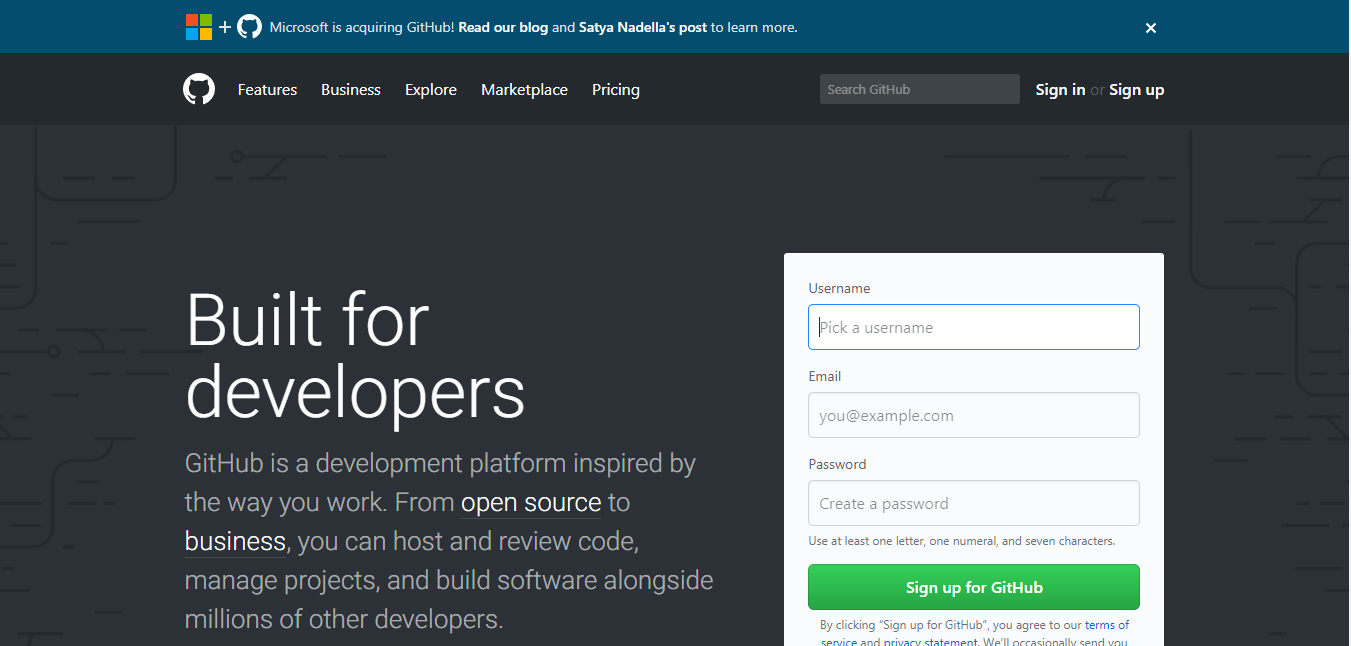The image size is (1351, 646).
Task: Click the Email signup field
Action: [x=973, y=415]
